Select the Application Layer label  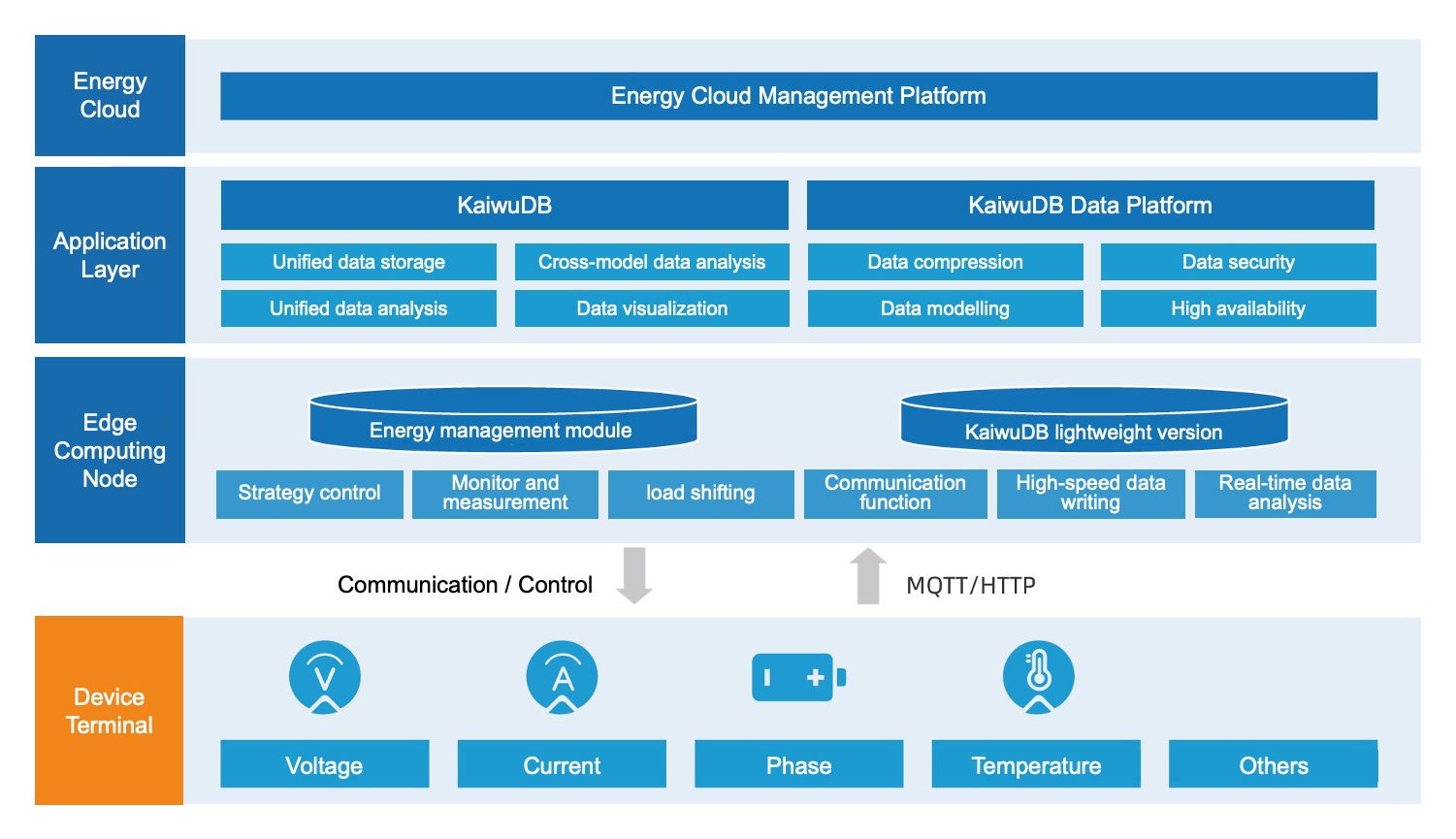(x=110, y=255)
